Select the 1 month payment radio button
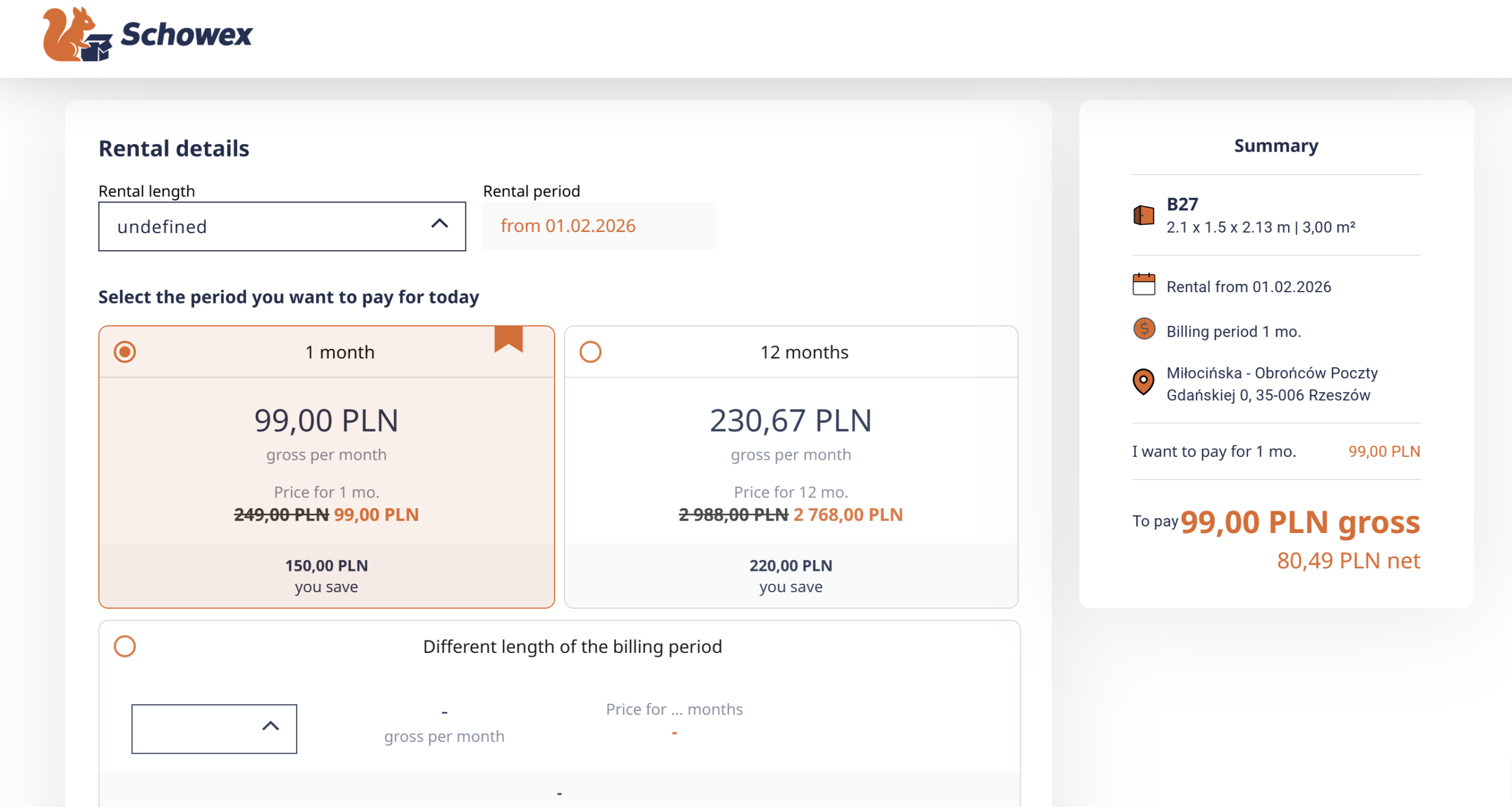Image resolution: width=1512 pixels, height=807 pixels. coord(125,352)
